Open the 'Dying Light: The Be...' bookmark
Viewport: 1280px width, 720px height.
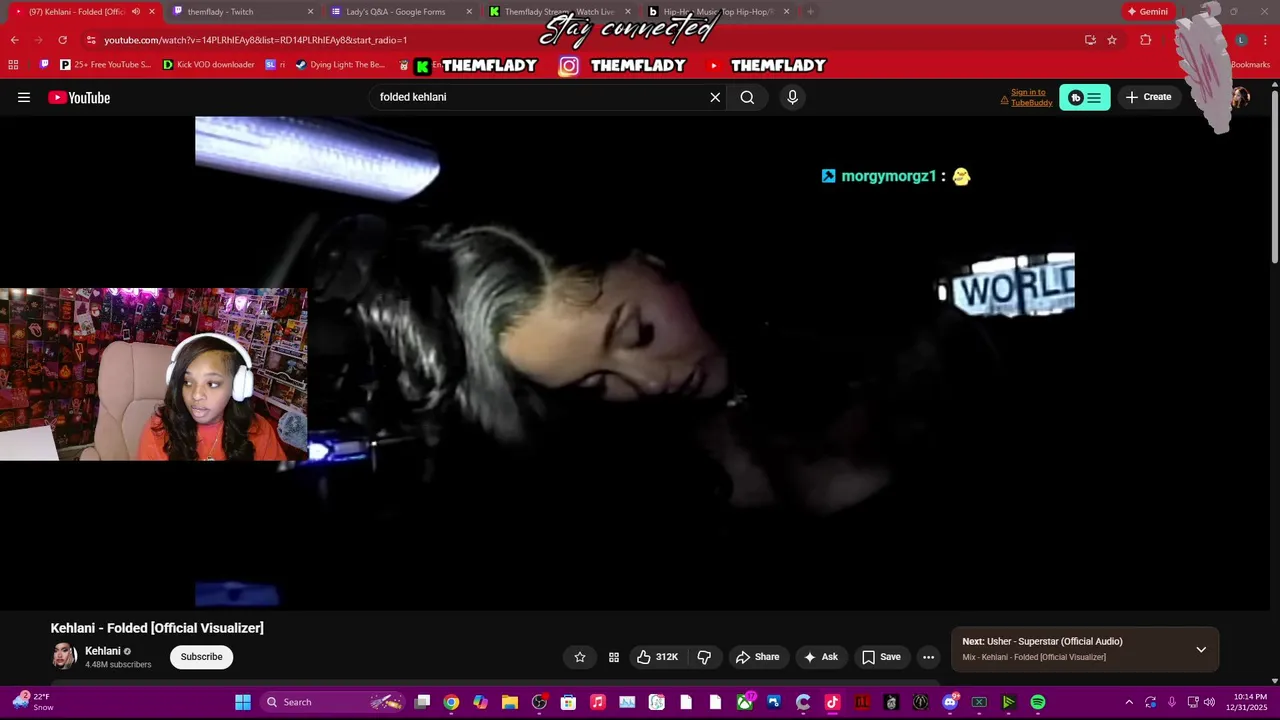[x=341, y=65]
